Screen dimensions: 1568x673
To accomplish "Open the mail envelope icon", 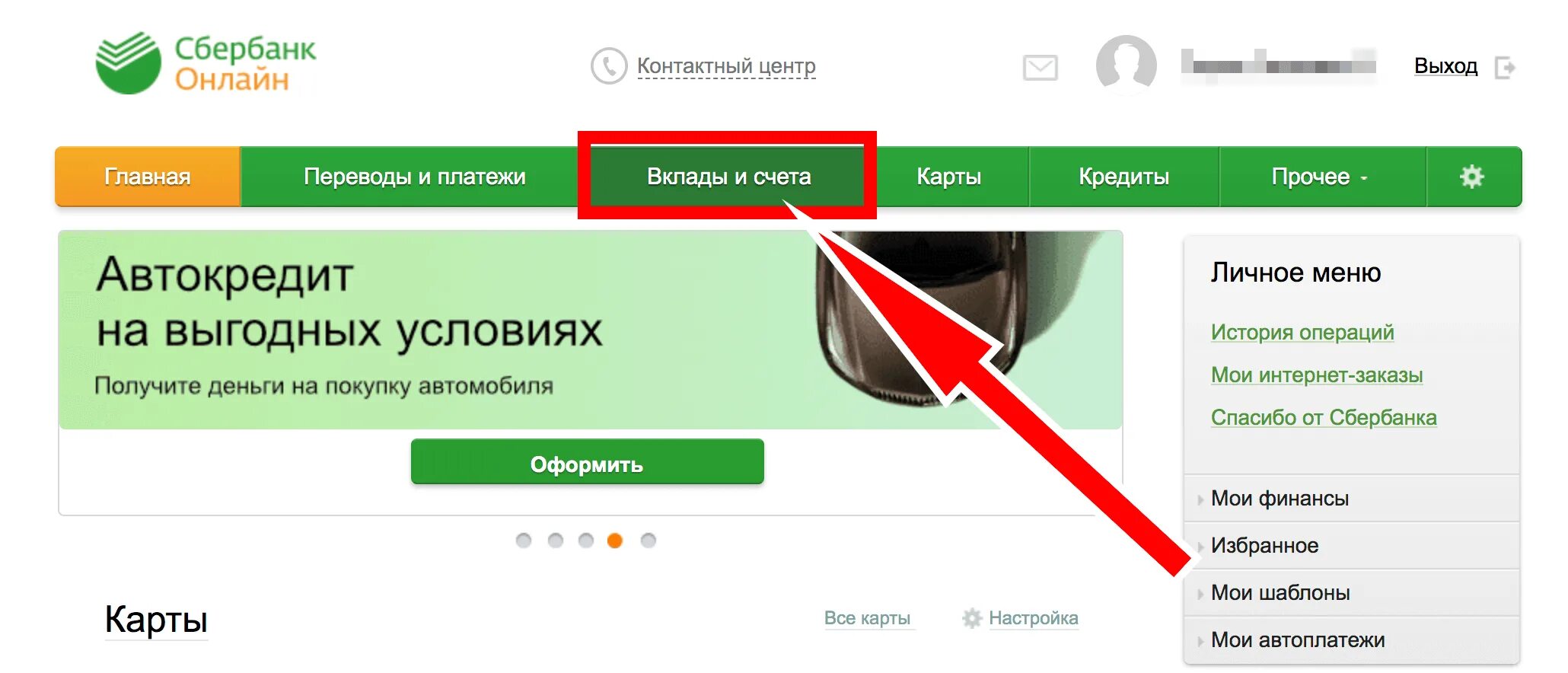I will coord(1040,67).
